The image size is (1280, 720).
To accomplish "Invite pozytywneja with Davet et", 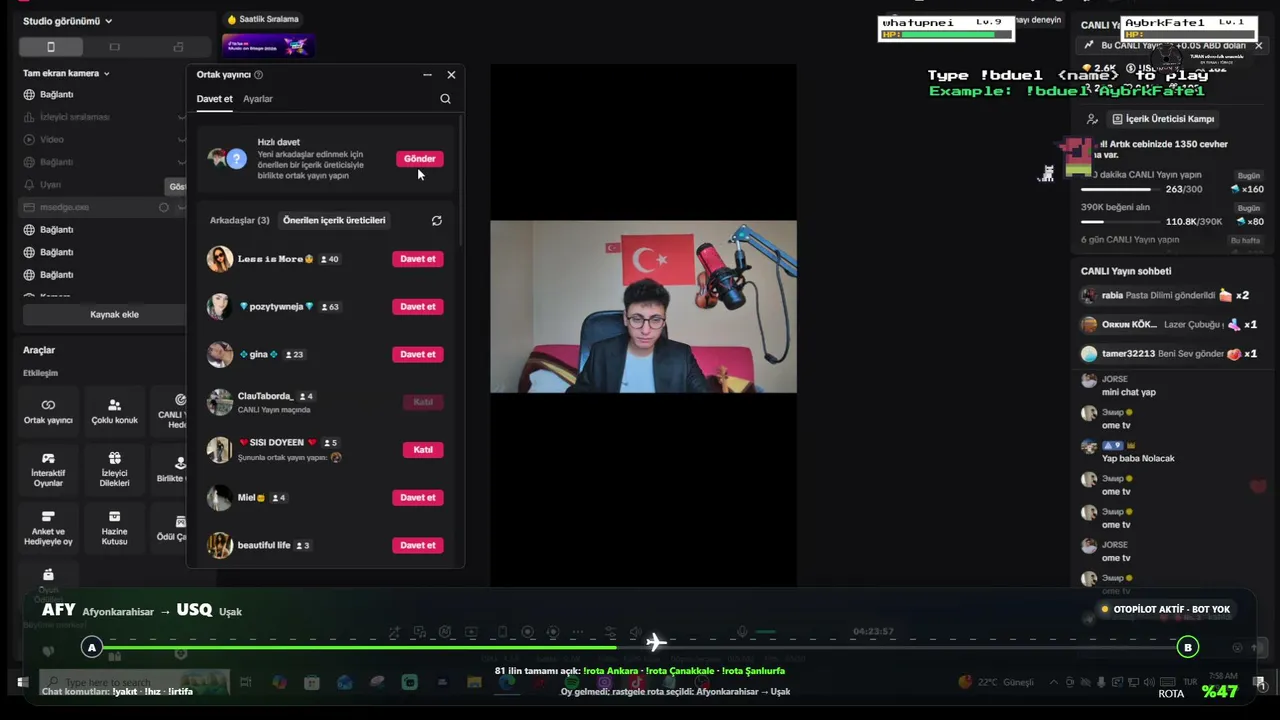I will point(418,307).
